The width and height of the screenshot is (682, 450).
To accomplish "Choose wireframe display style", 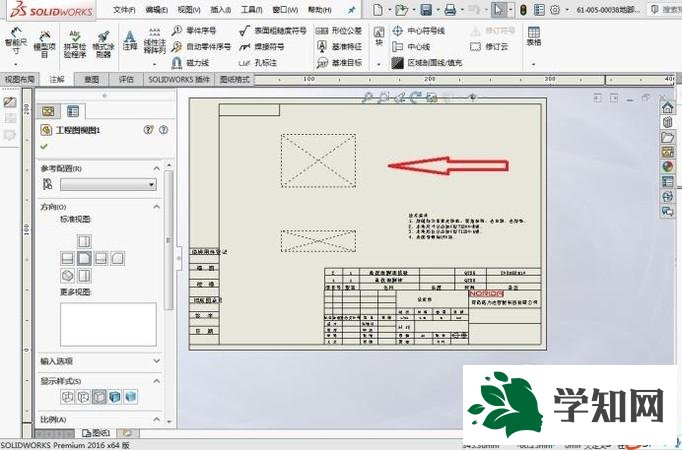I will (x=67, y=397).
